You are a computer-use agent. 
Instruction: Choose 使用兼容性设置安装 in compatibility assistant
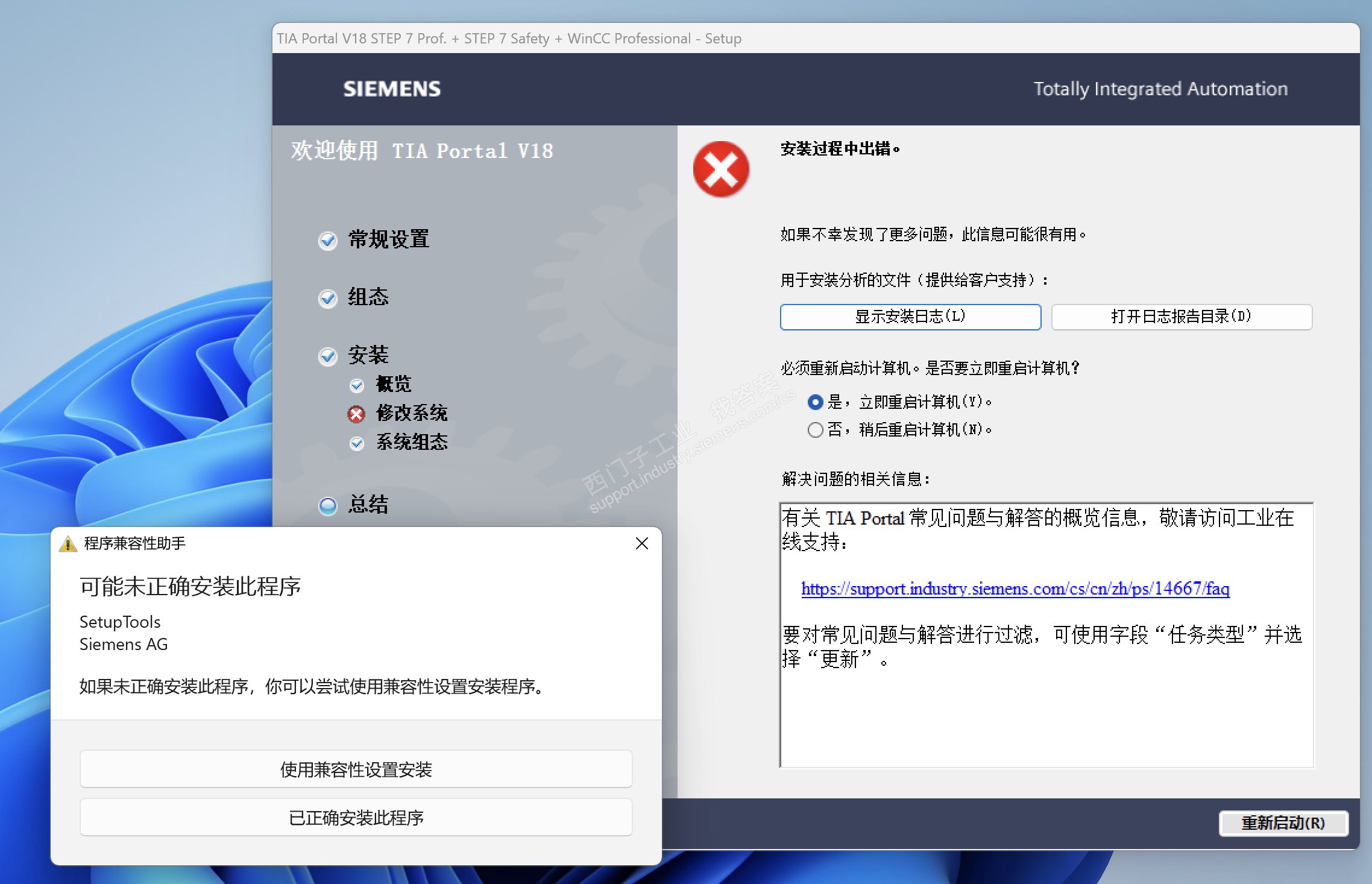tap(356, 769)
